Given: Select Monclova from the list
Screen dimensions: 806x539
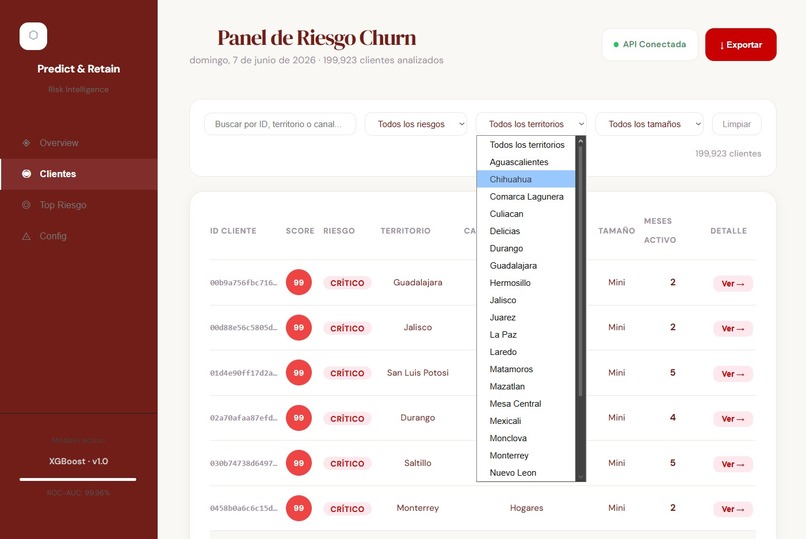Looking at the screenshot, I should click(x=526, y=438).
